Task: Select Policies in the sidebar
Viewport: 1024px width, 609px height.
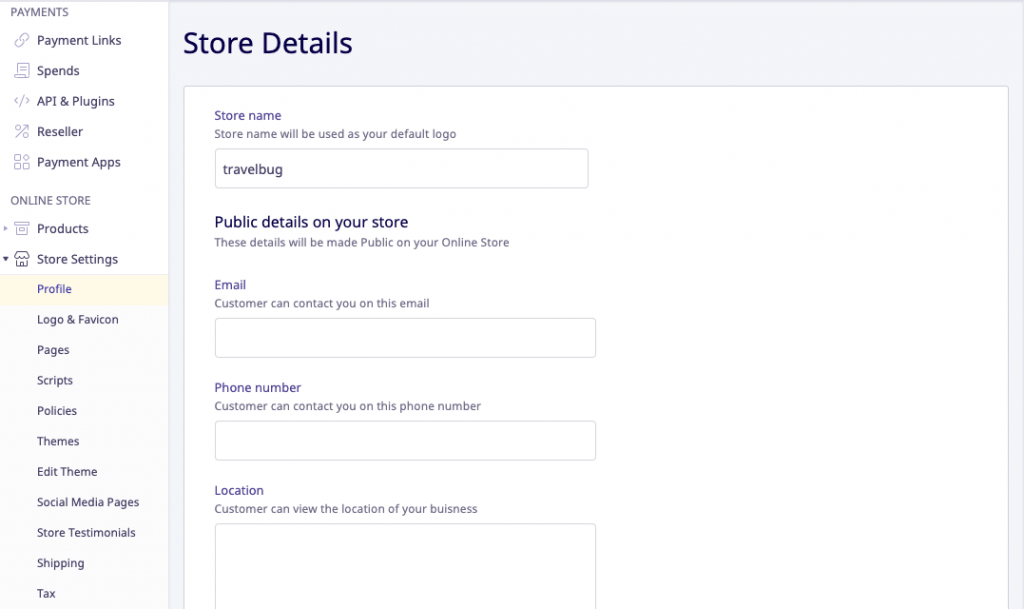Action: click(x=57, y=411)
